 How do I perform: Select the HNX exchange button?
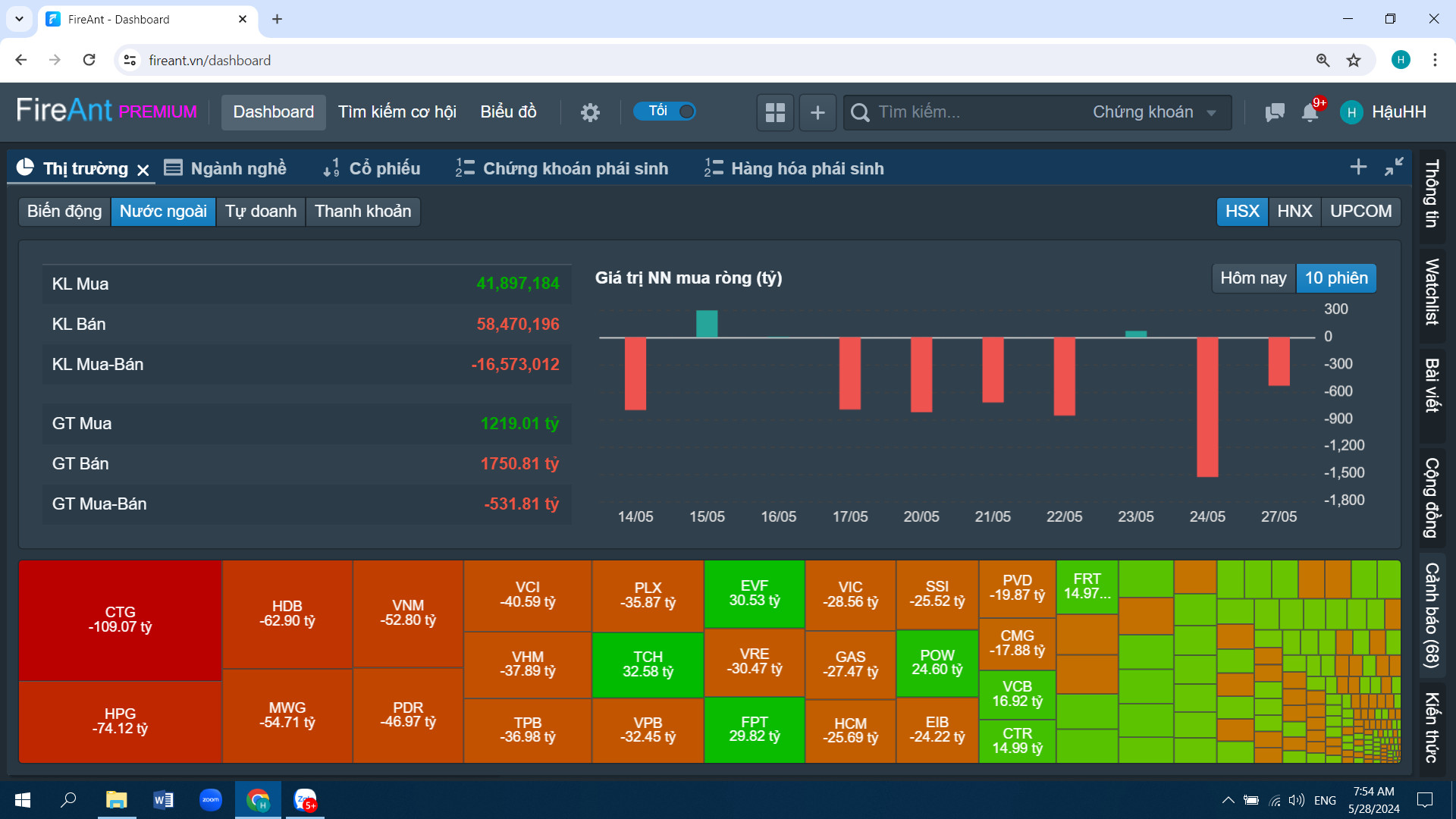1294,212
